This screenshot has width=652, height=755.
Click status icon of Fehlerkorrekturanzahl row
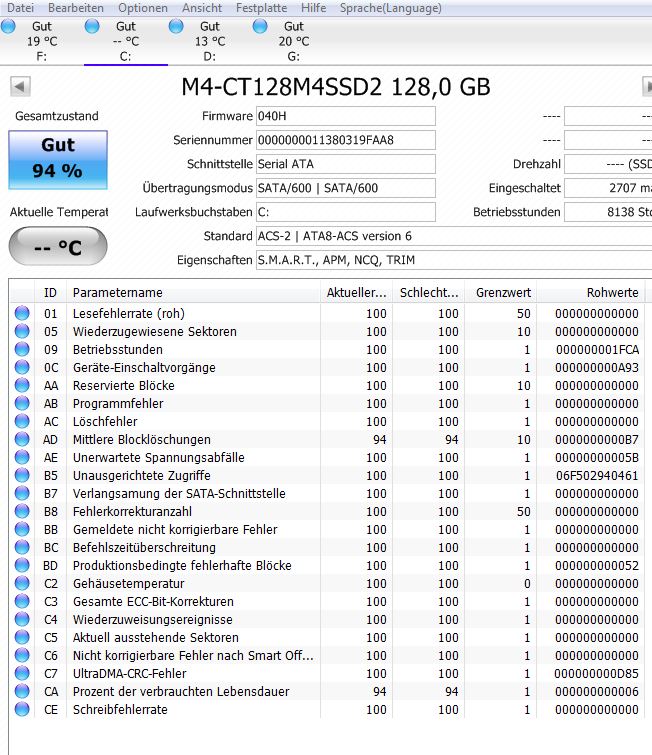coord(22,511)
